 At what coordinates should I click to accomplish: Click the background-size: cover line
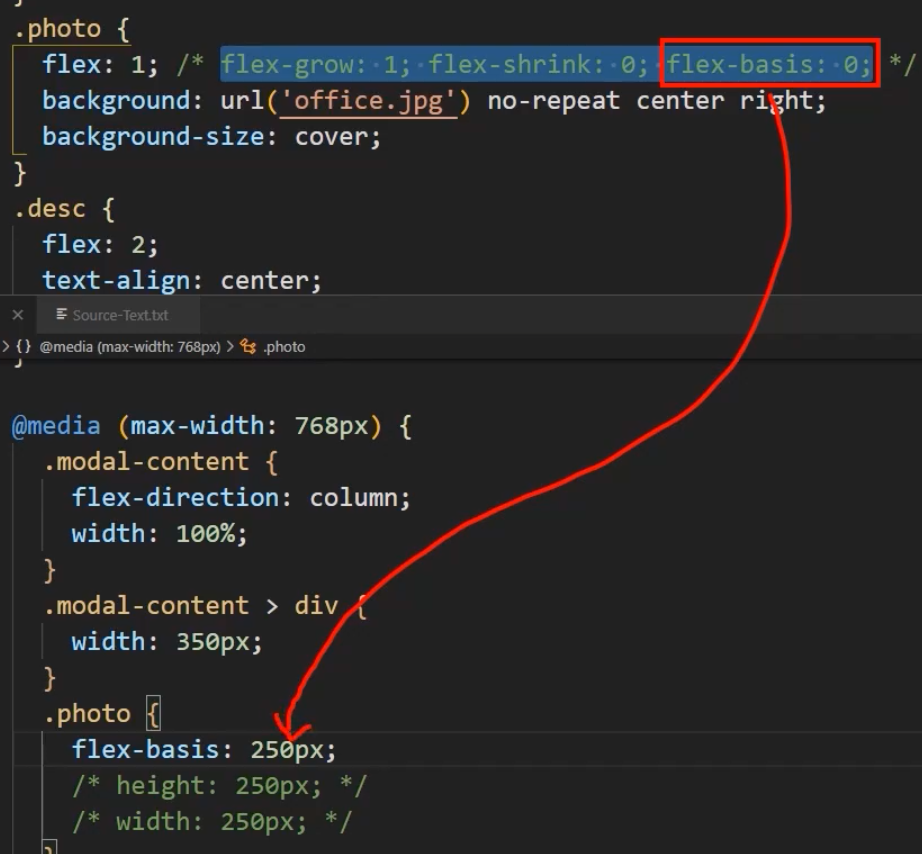pos(211,137)
